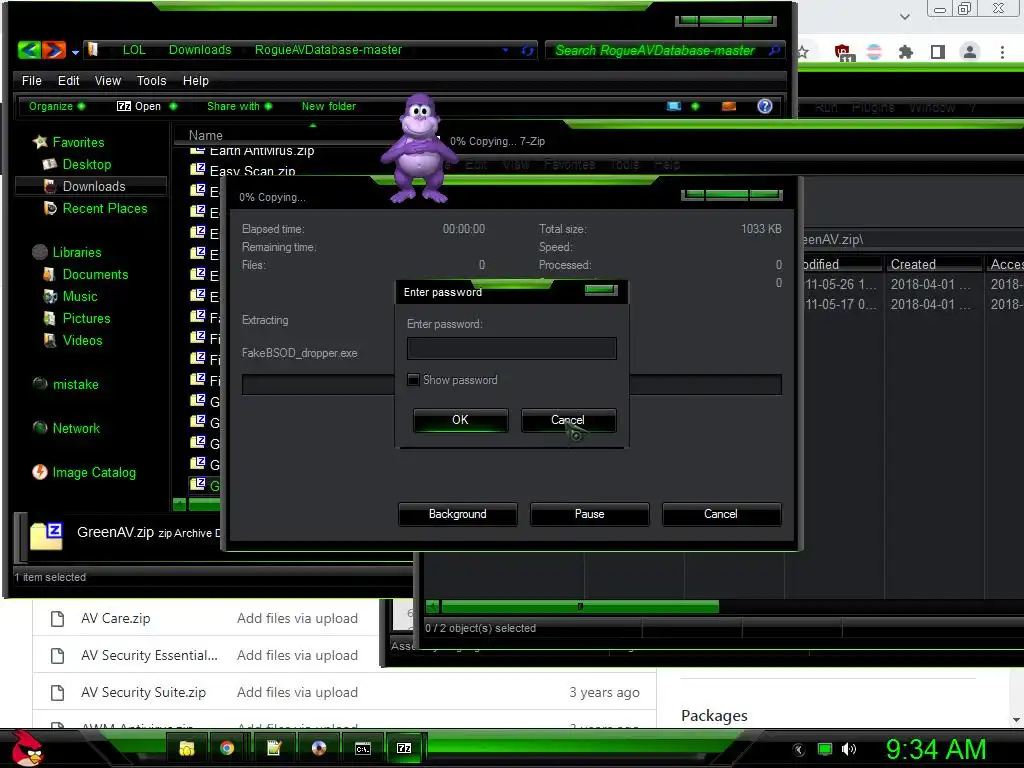Open Videos library in navigation pane
Screen dimensions: 1024x768
(82, 340)
